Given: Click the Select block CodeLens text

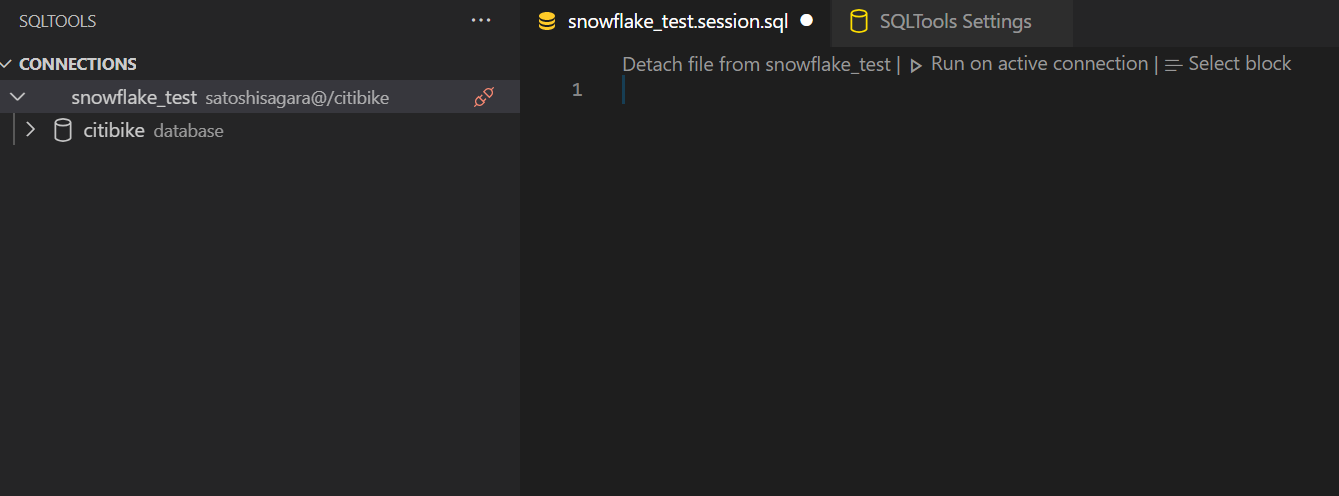Looking at the screenshot, I should (x=1240, y=64).
